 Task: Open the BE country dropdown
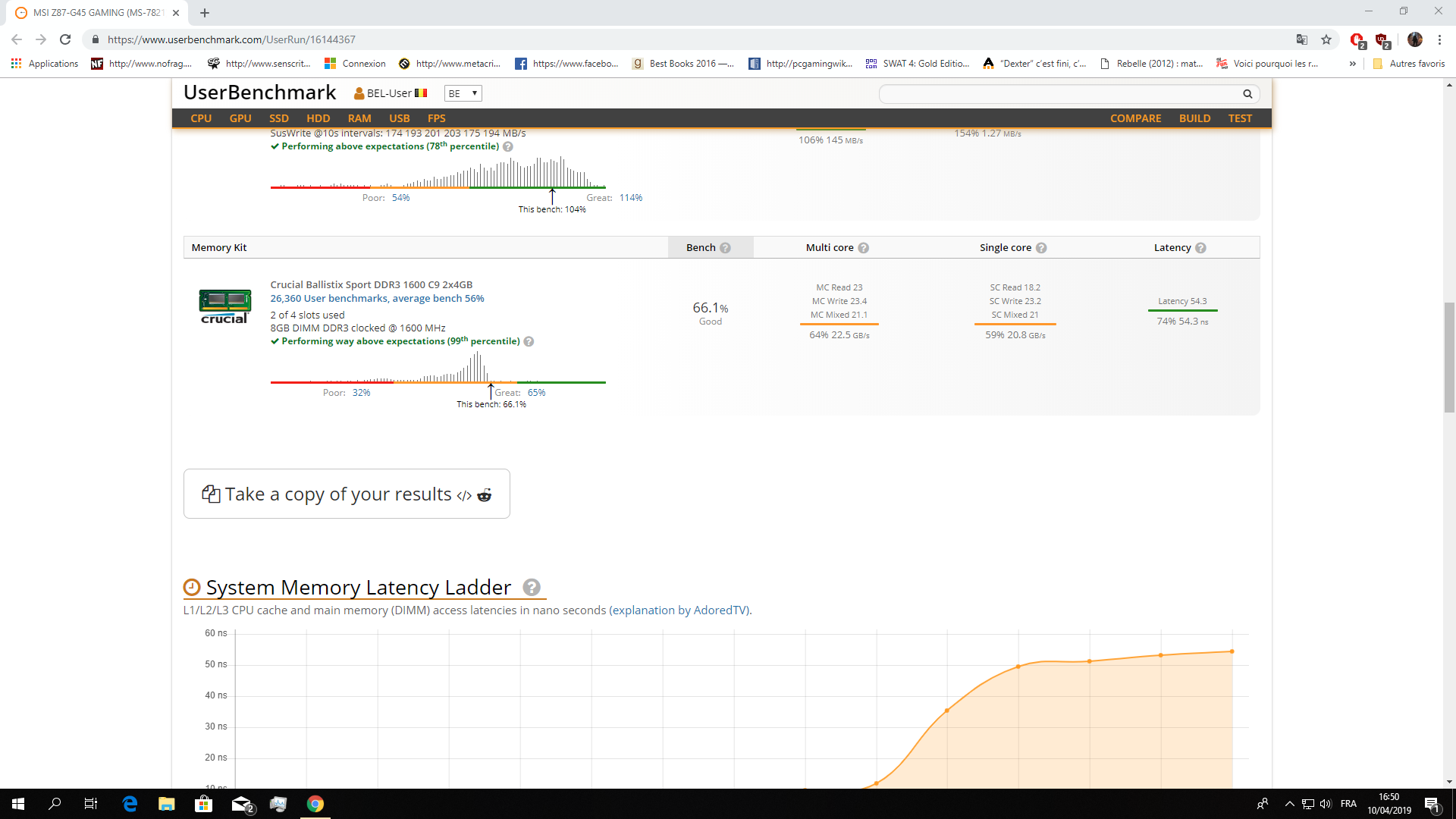coord(463,93)
